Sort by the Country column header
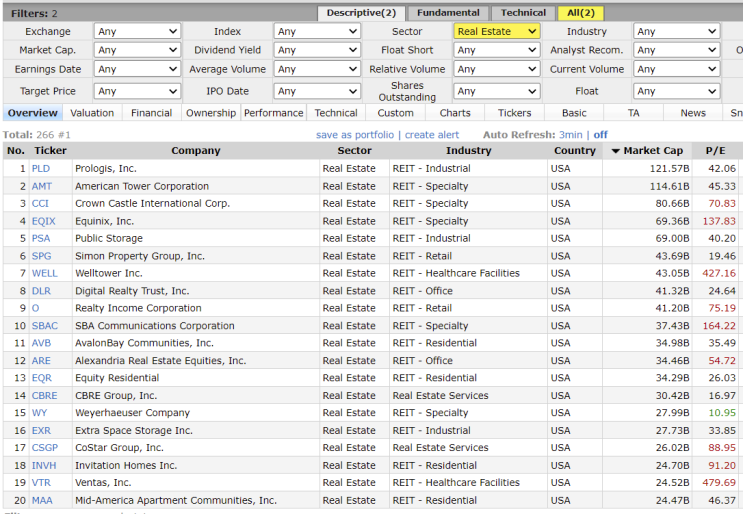Image resolution: width=743 pixels, height=514 pixels. point(575,151)
